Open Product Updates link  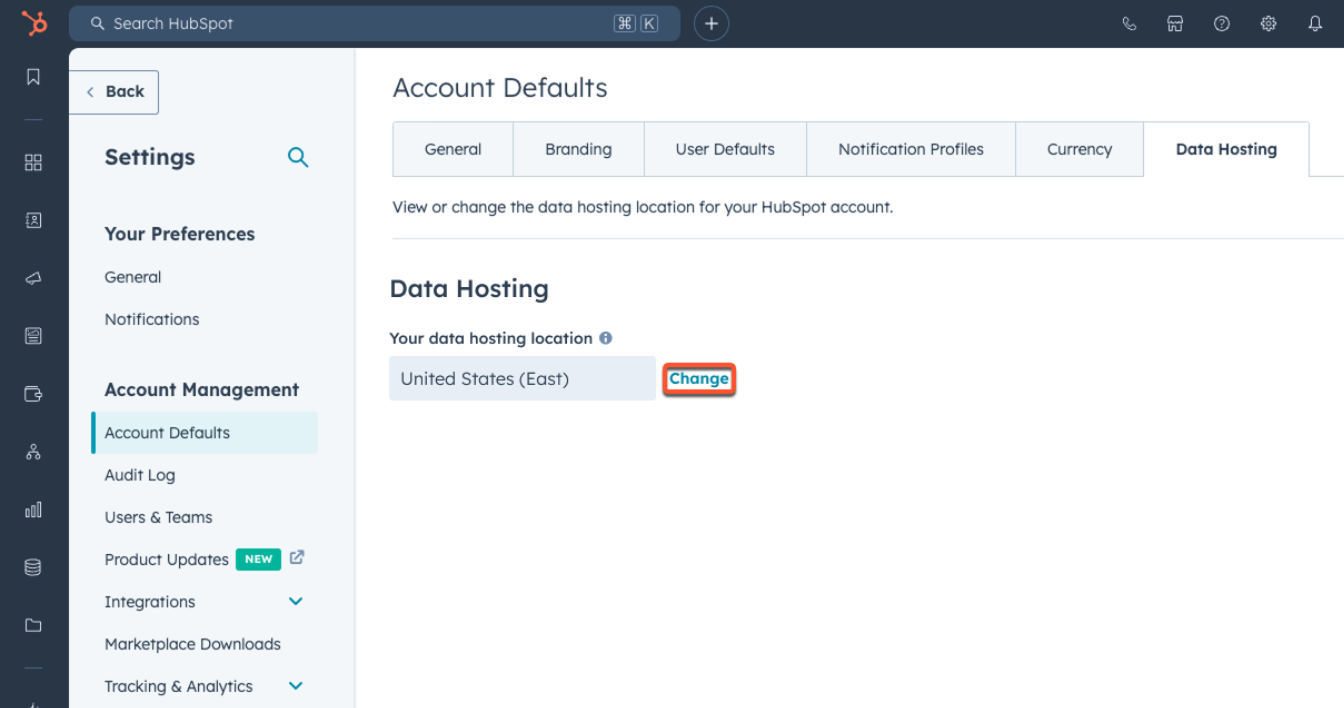pyautogui.click(x=167, y=559)
